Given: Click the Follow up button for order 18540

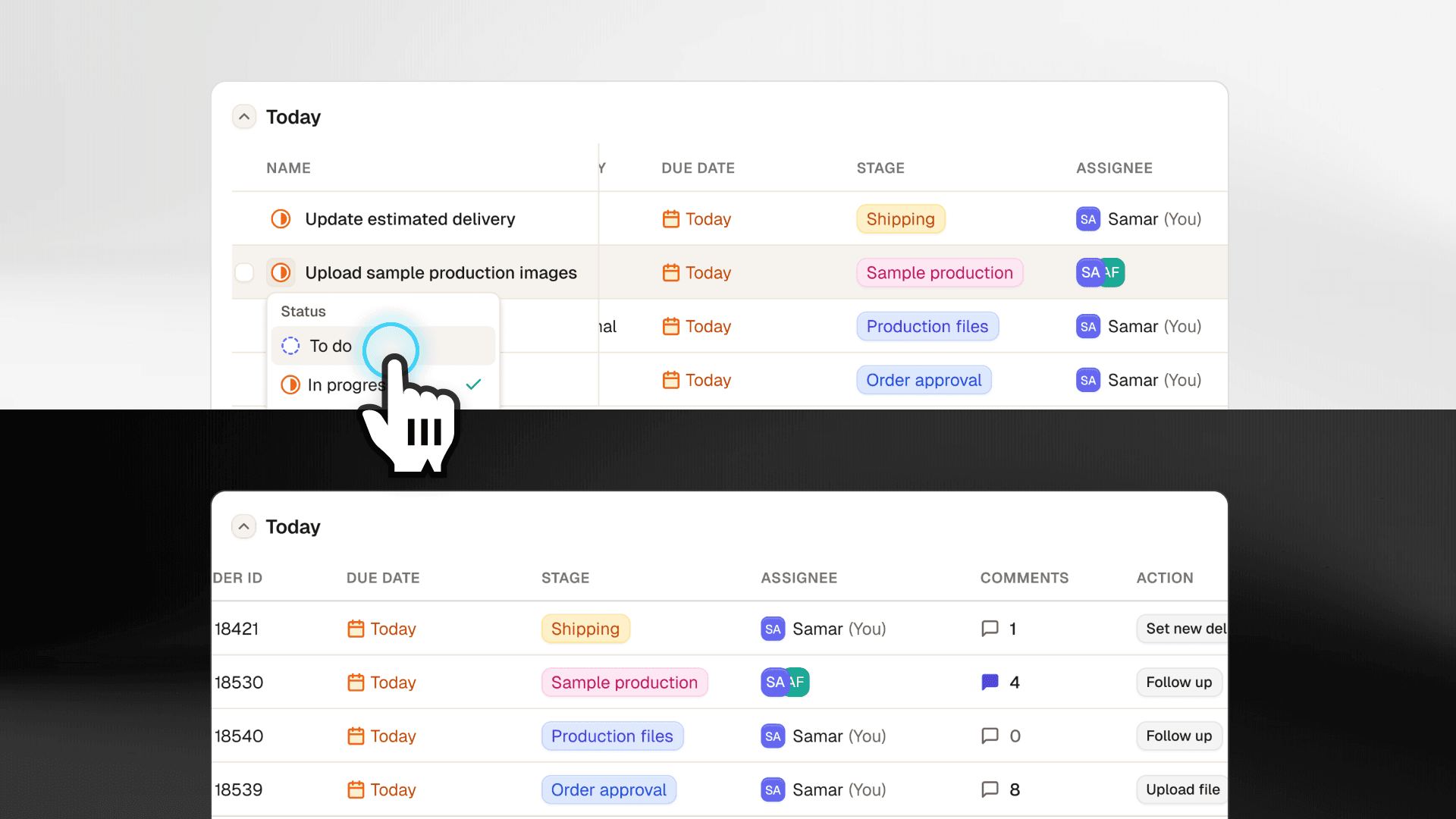Looking at the screenshot, I should point(1178,736).
